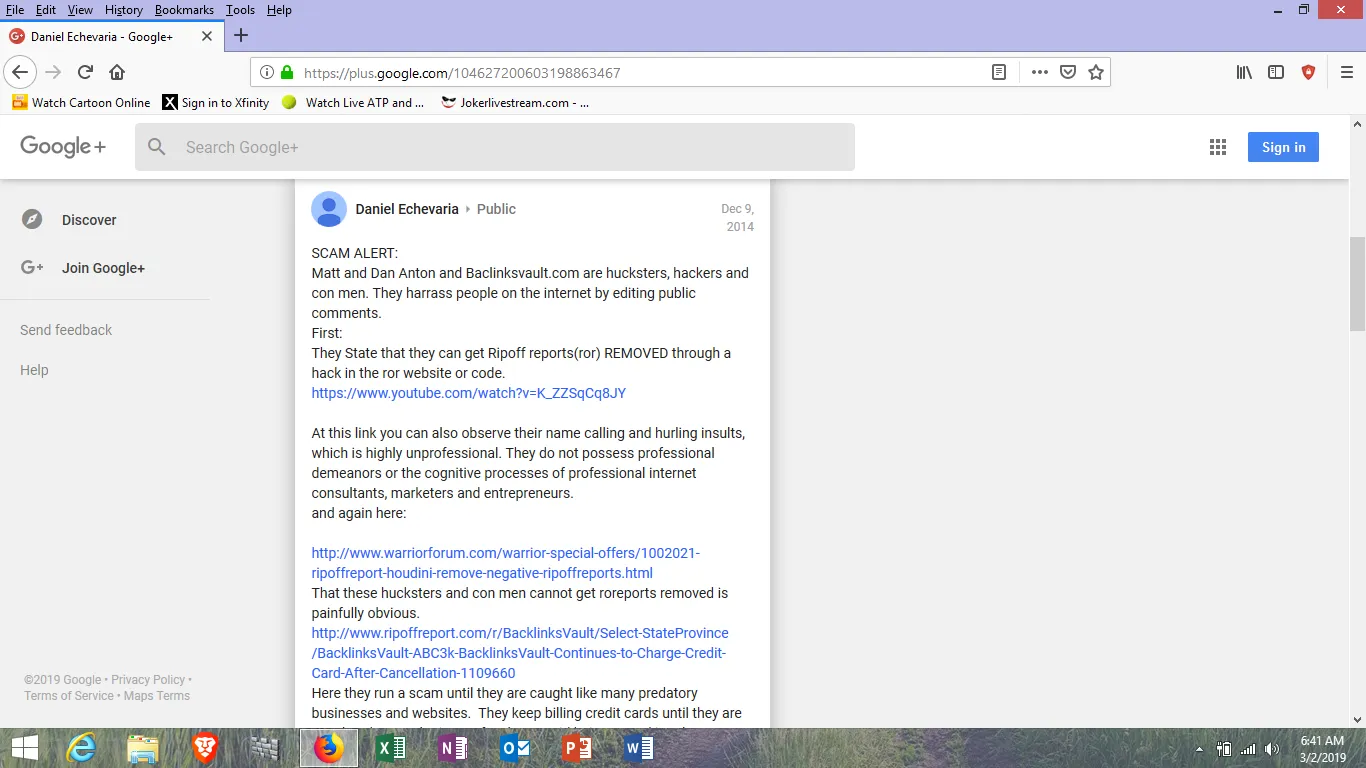
Task: Select the Daniel Echevaria - Google+ tab
Action: tap(111, 36)
